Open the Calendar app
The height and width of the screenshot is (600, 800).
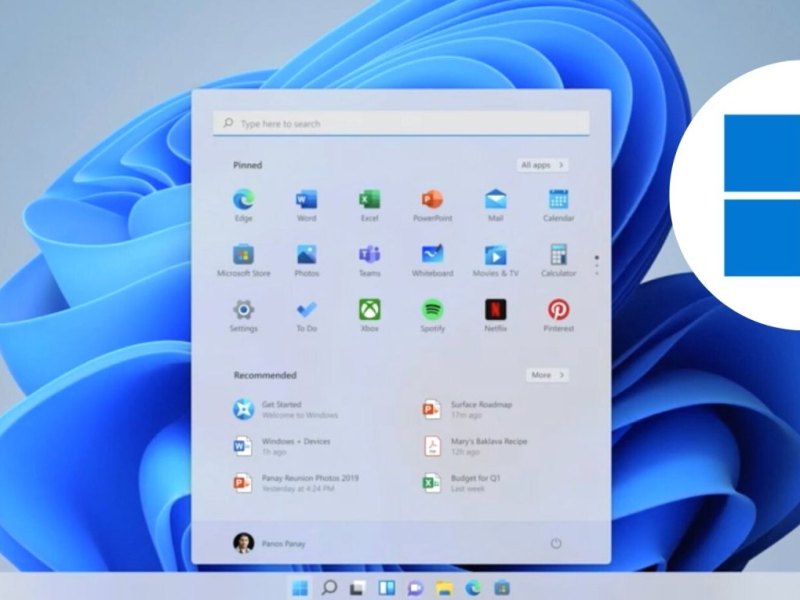pyautogui.click(x=559, y=205)
